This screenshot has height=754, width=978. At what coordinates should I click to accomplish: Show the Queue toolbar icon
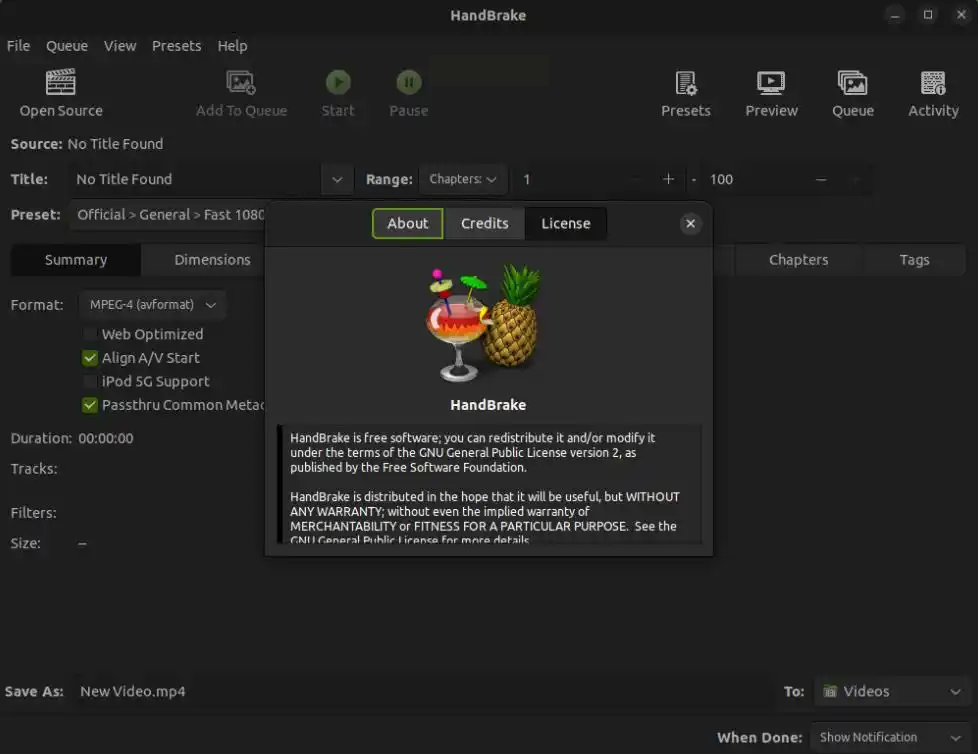coord(853,82)
